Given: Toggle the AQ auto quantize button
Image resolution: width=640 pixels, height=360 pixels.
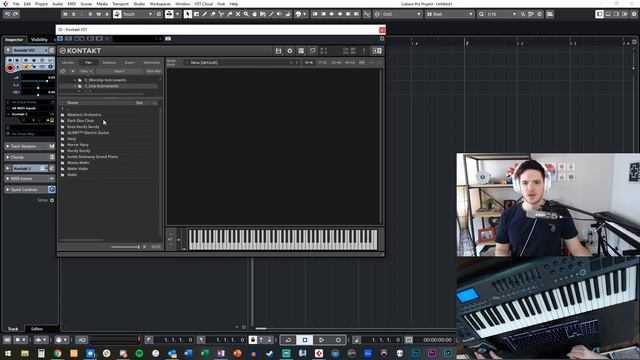Looking at the screenshot, I should click(x=82, y=340).
